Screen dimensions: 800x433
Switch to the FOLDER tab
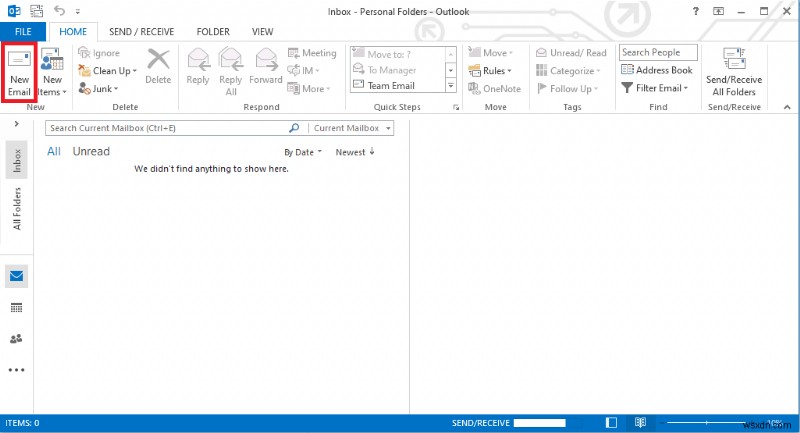point(213,32)
